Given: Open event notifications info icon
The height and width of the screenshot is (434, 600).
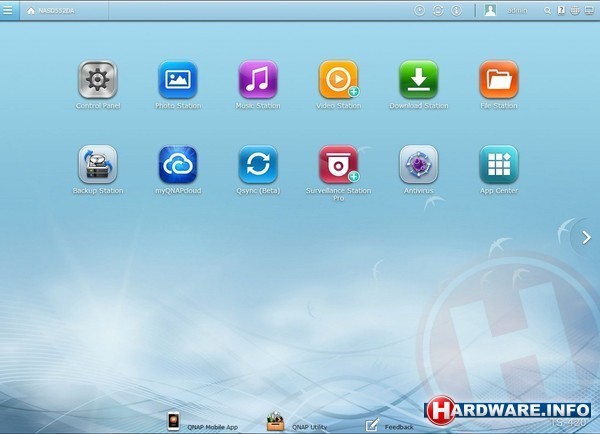Looking at the screenshot, I should point(457,11).
